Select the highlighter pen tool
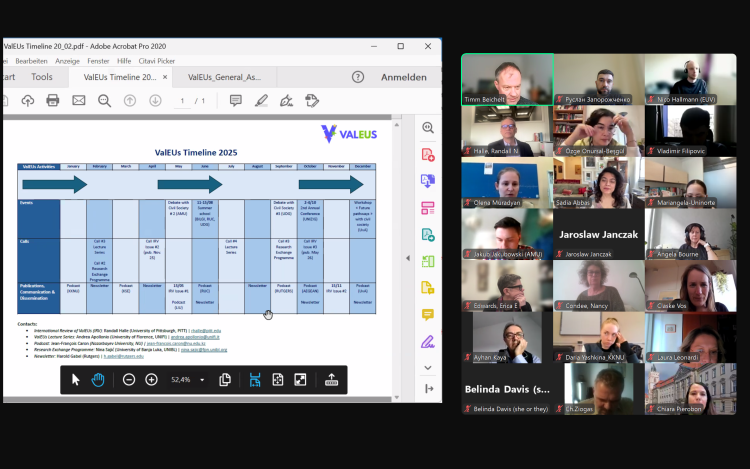This screenshot has width=750, height=469. coord(261,101)
